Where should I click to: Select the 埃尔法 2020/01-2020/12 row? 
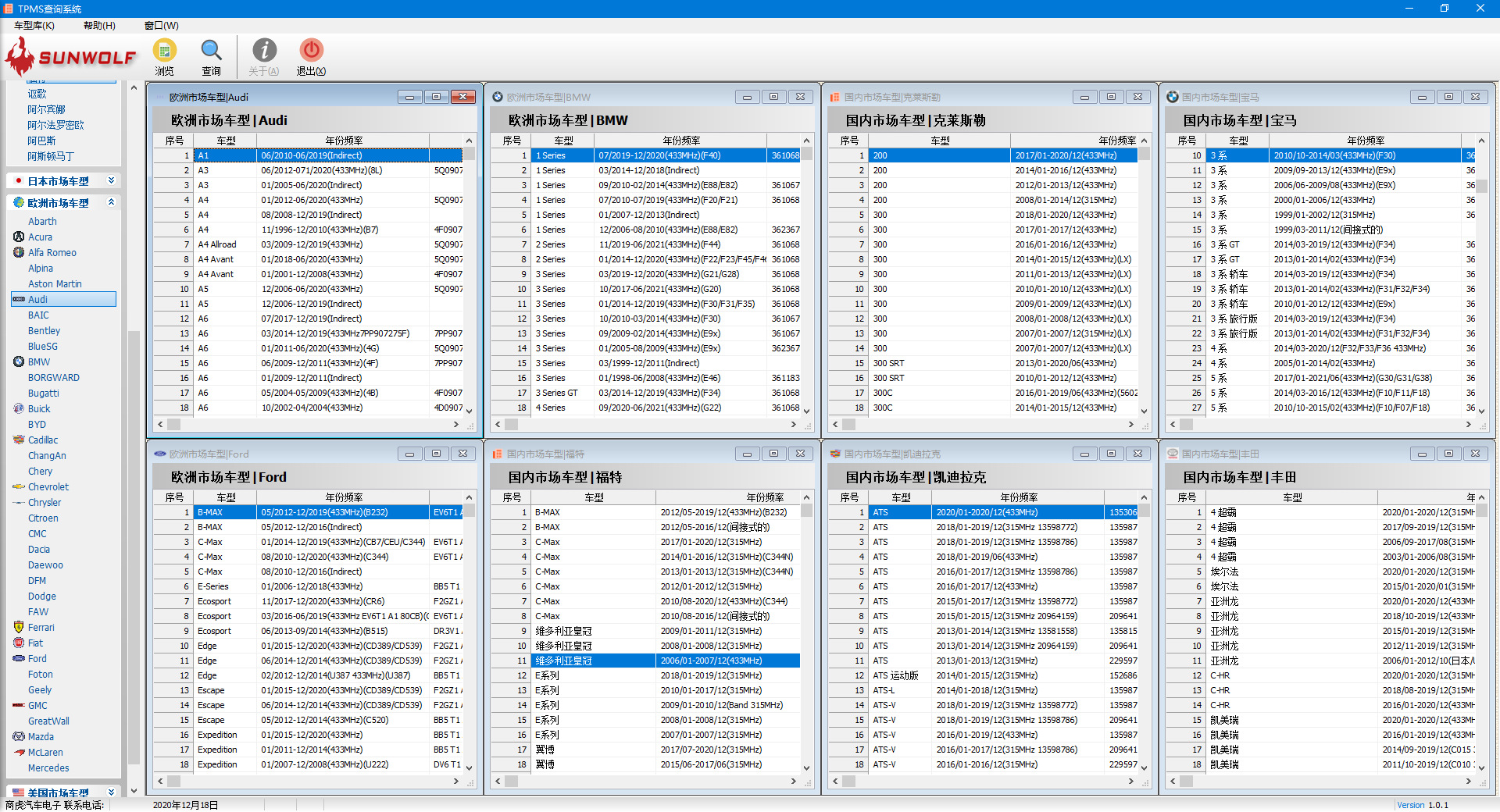pyautogui.click(x=1321, y=572)
